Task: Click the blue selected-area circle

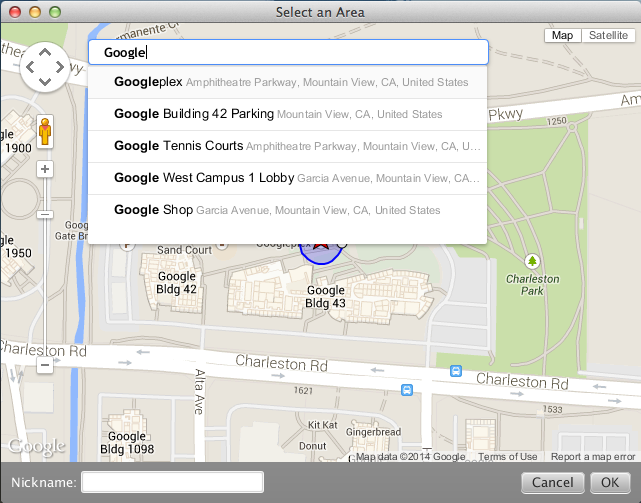Action: 321,255
